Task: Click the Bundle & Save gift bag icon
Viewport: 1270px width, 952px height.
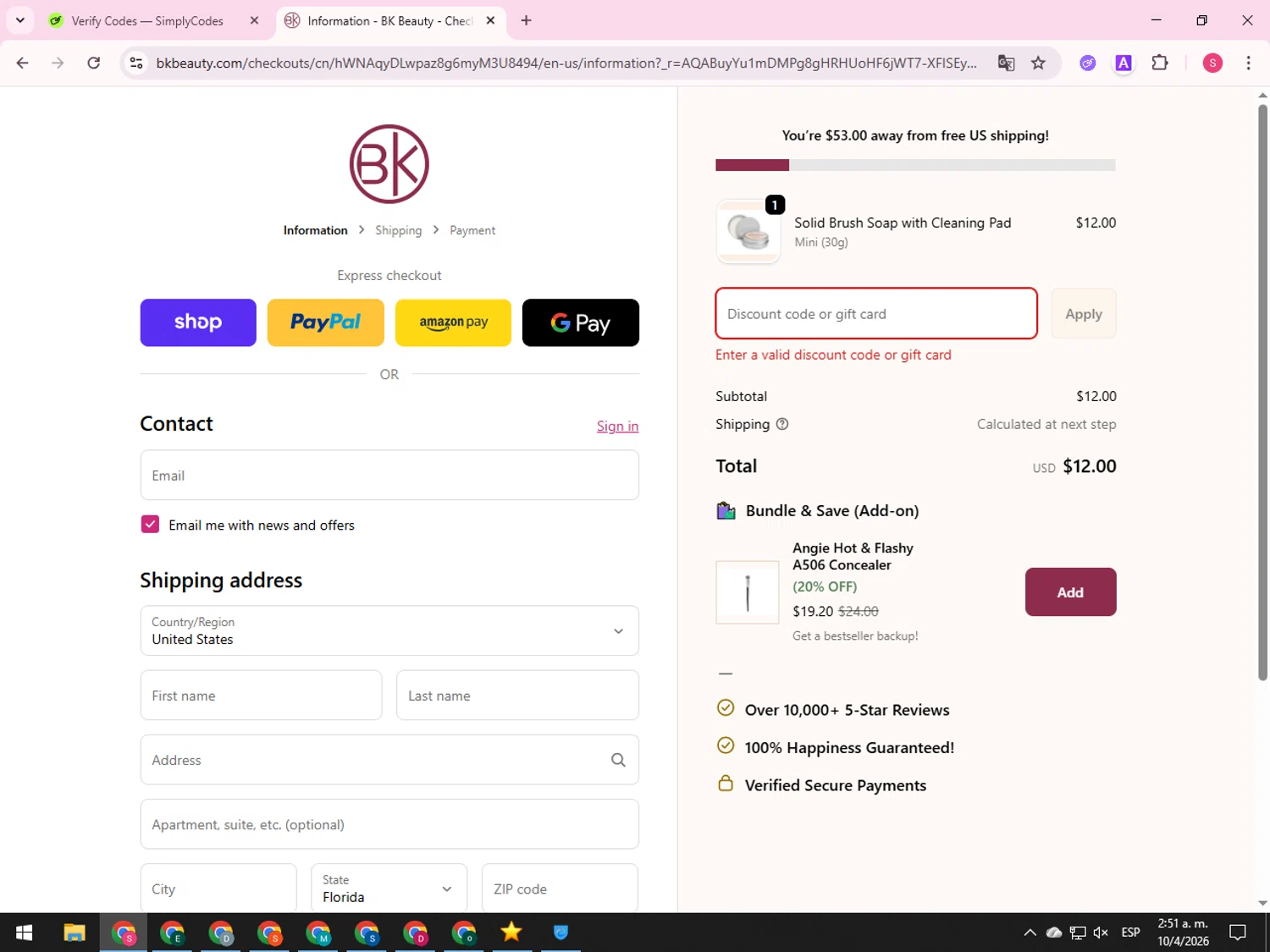Action: (x=726, y=510)
